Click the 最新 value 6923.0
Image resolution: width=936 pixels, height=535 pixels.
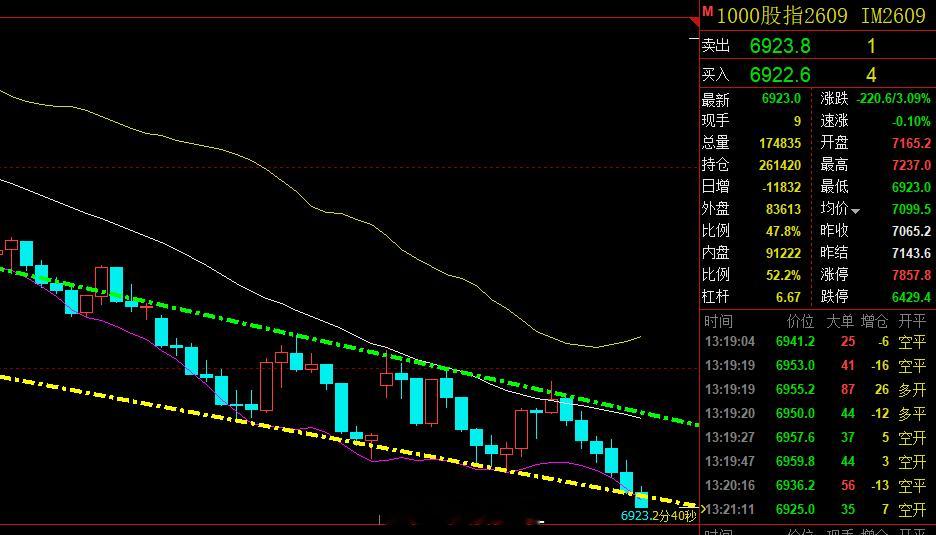click(781, 99)
